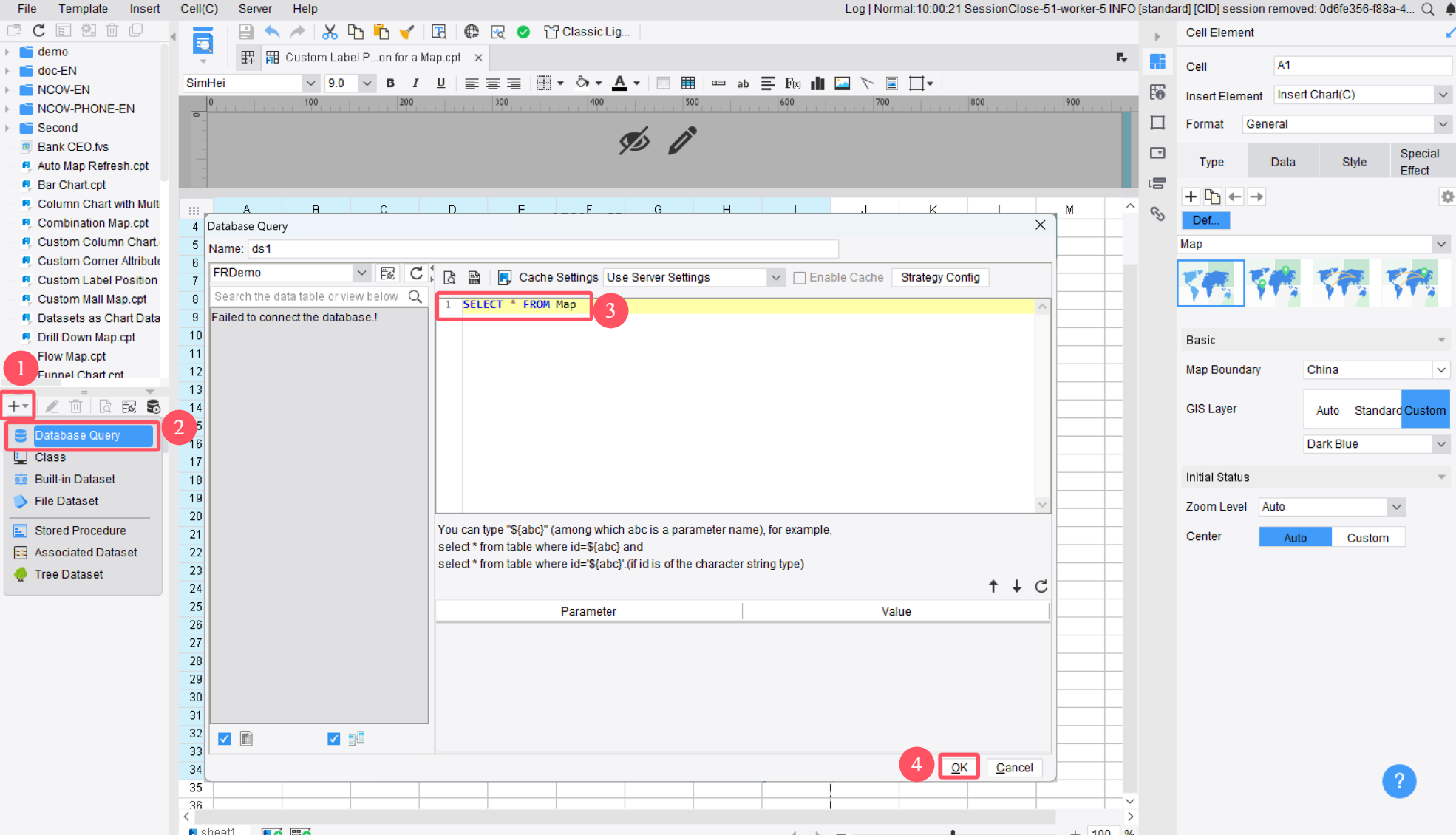The width and height of the screenshot is (1456, 835).
Task: Uncheck the view checkbox under table list
Action: pos(334,739)
